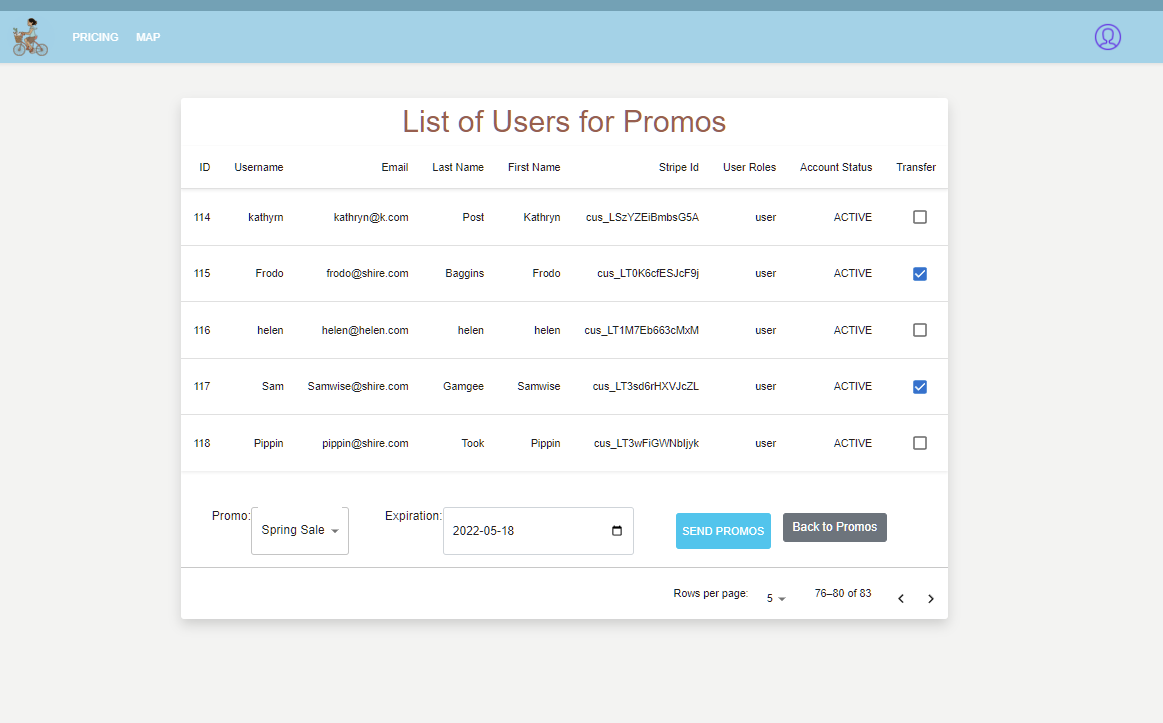Navigate to MAP page
Image resolution: width=1163 pixels, height=723 pixels.
(148, 37)
